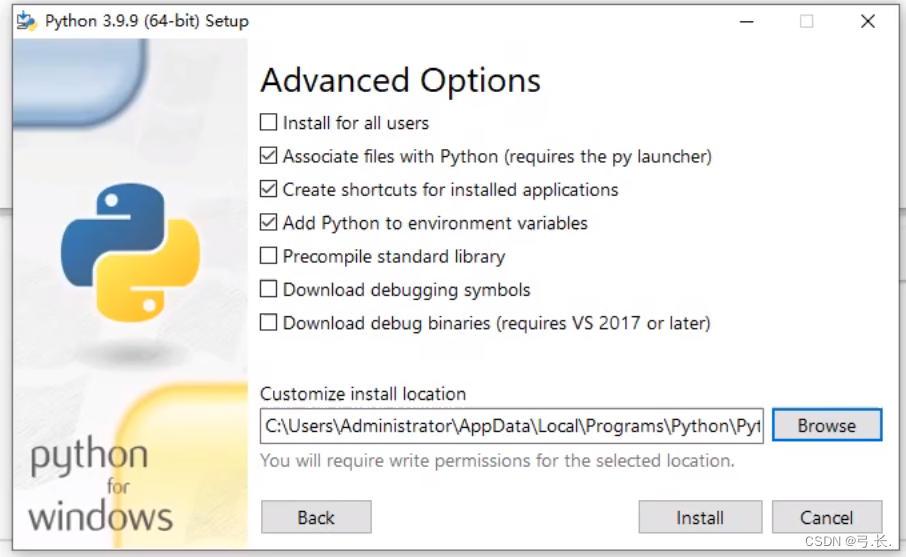Click the Python installer icon in title bar

tap(26, 21)
